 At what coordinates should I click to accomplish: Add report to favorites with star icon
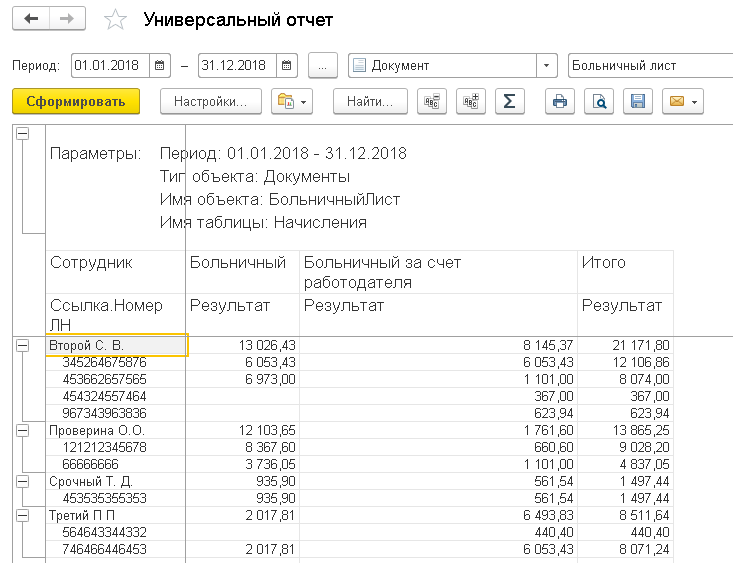point(115,20)
